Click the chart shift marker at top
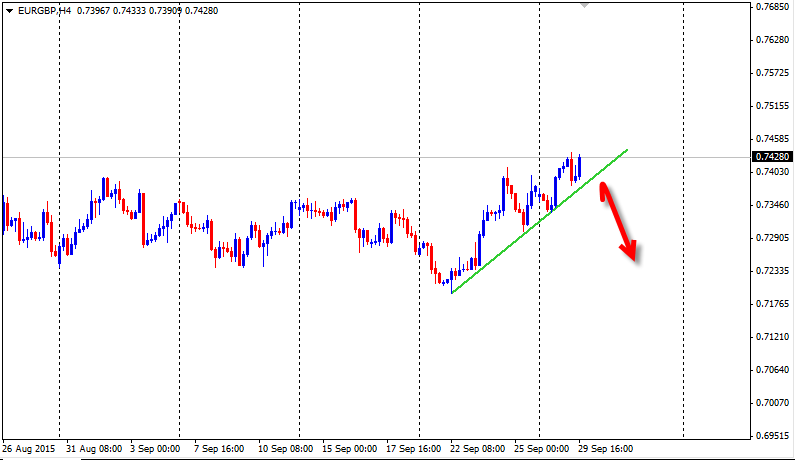795x460 pixels. point(585,5)
